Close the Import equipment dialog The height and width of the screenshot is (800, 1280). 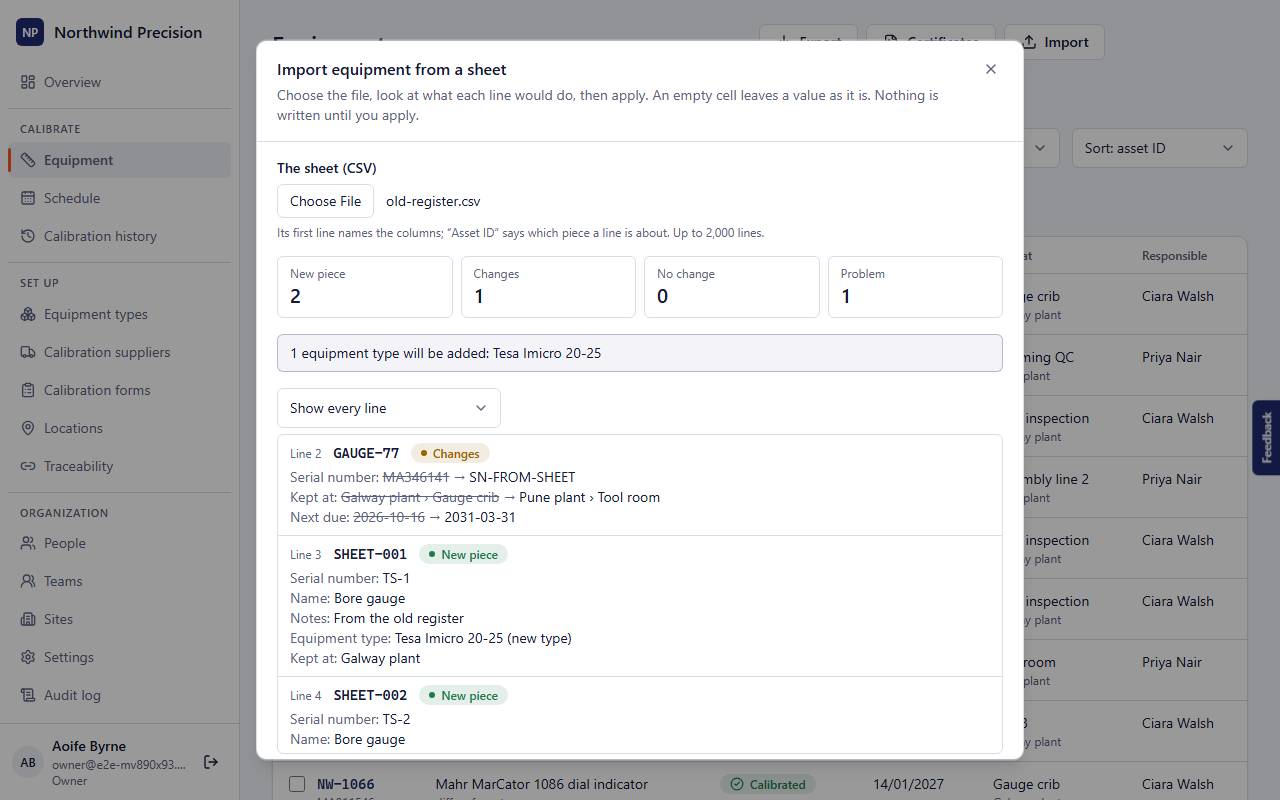(991, 69)
